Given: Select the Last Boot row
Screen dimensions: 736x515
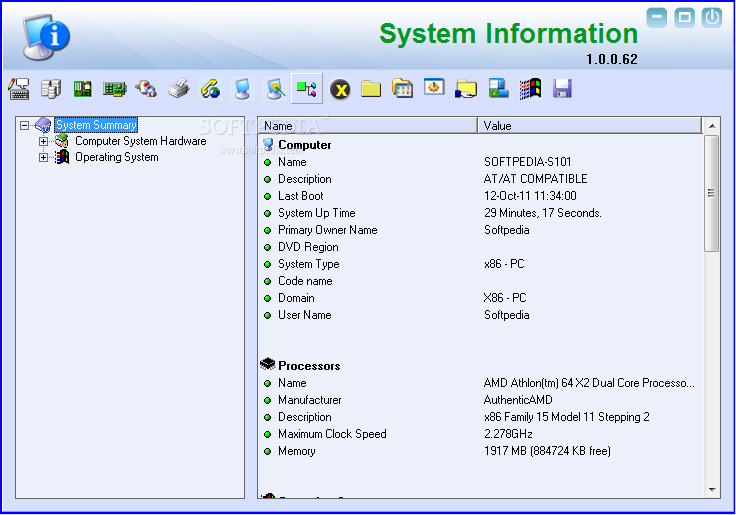Looking at the screenshot, I should point(481,196).
